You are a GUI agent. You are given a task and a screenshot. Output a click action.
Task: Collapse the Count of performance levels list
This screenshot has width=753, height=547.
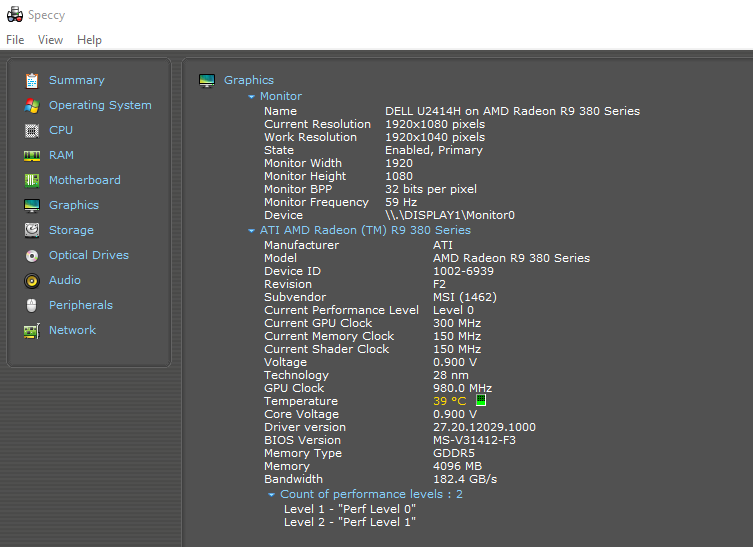pos(271,495)
